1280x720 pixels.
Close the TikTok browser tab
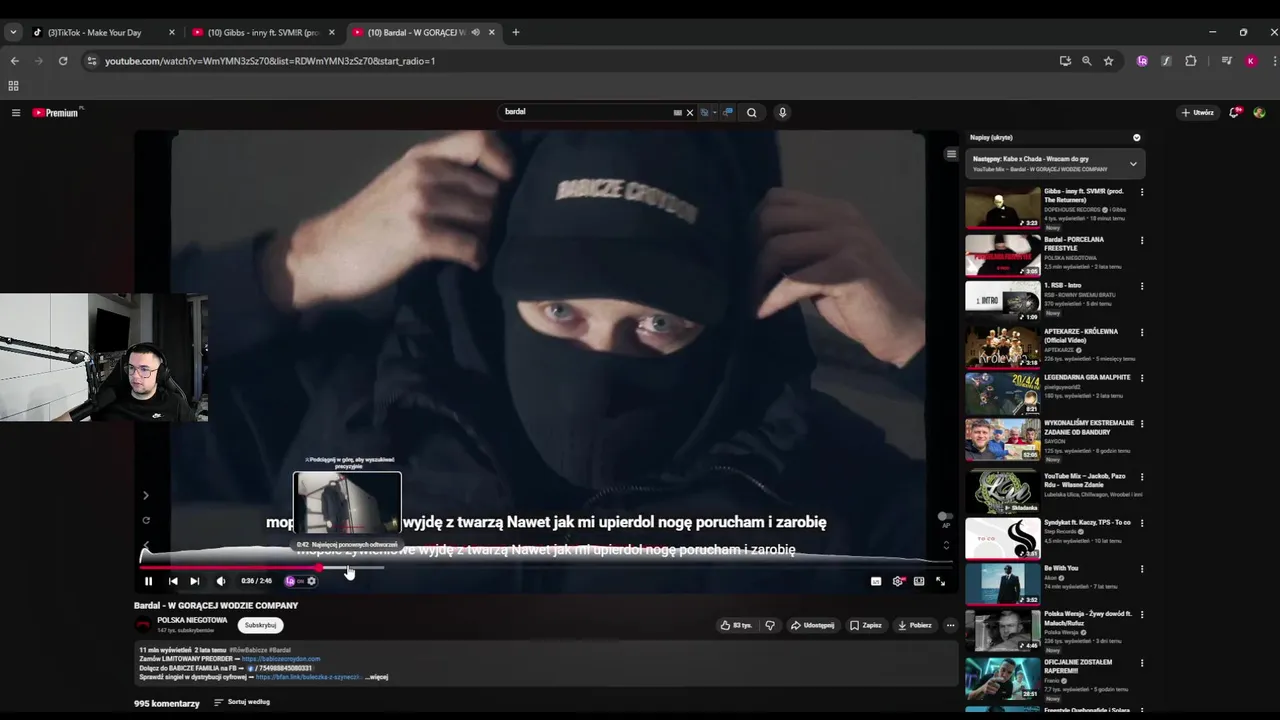(172, 32)
